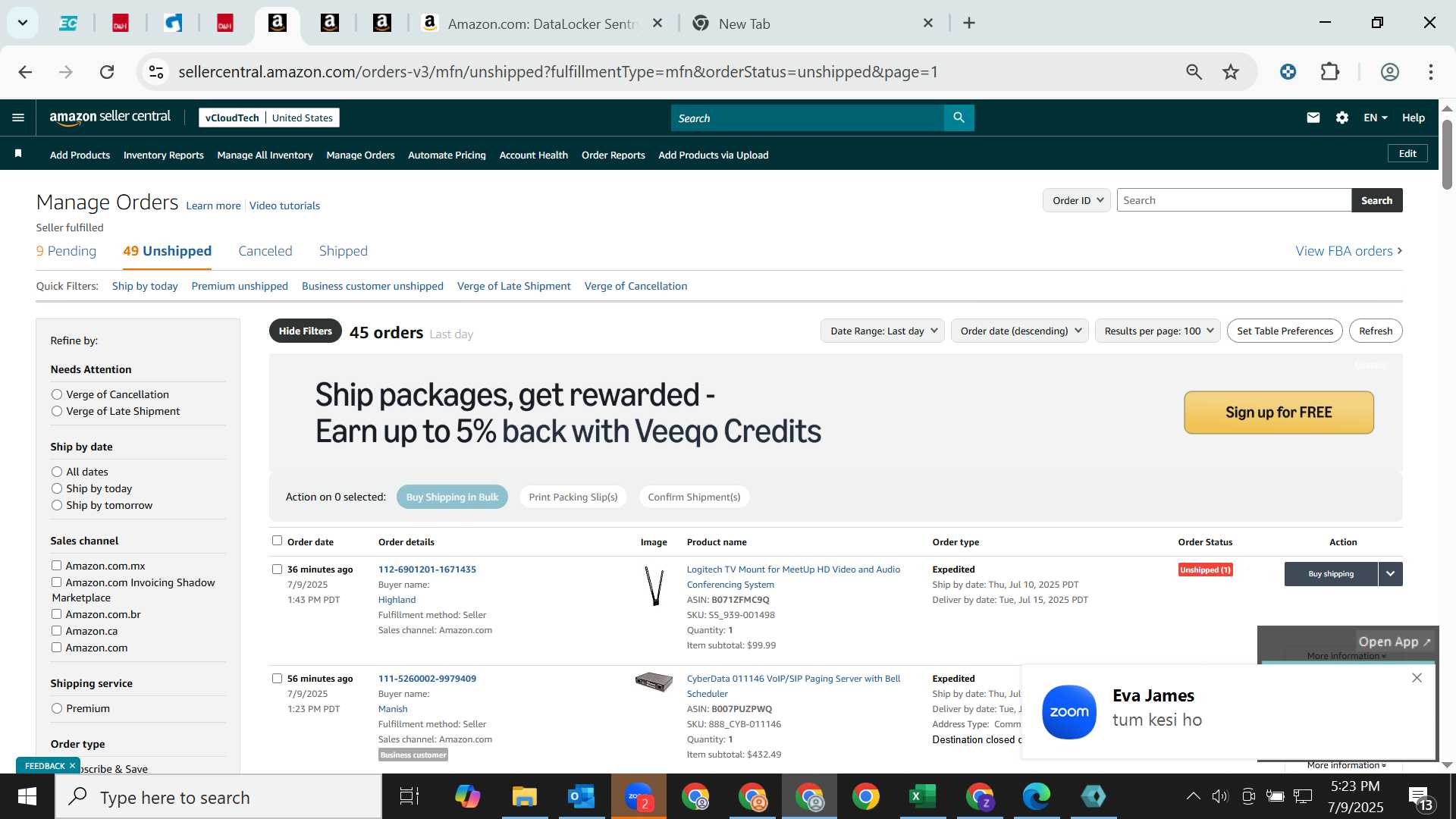The width and height of the screenshot is (1456, 819).
Task: Click into the Order ID search field
Action: click(x=1234, y=200)
